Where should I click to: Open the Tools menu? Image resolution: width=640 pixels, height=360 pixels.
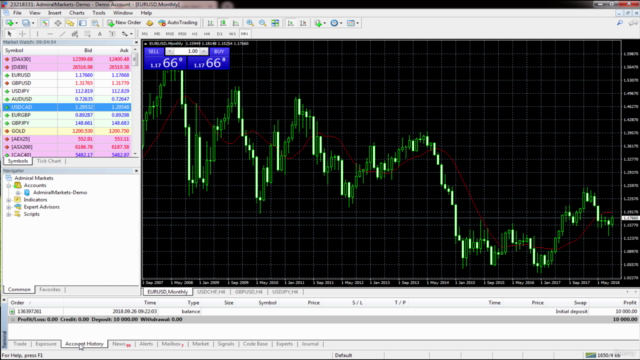tap(98, 13)
